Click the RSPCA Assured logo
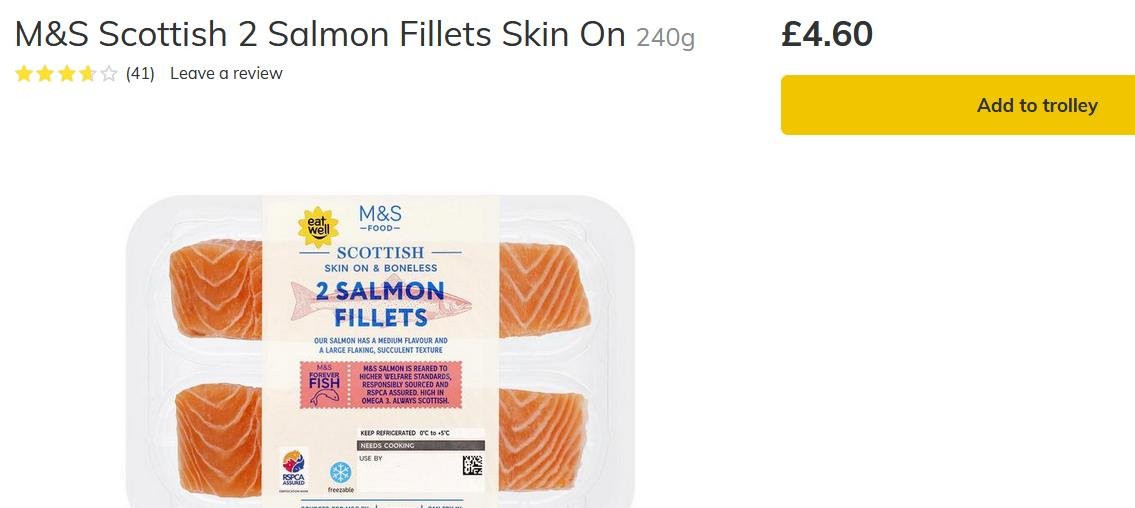Image resolution: width=1135 pixels, height=508 pixels. (293, 470)
